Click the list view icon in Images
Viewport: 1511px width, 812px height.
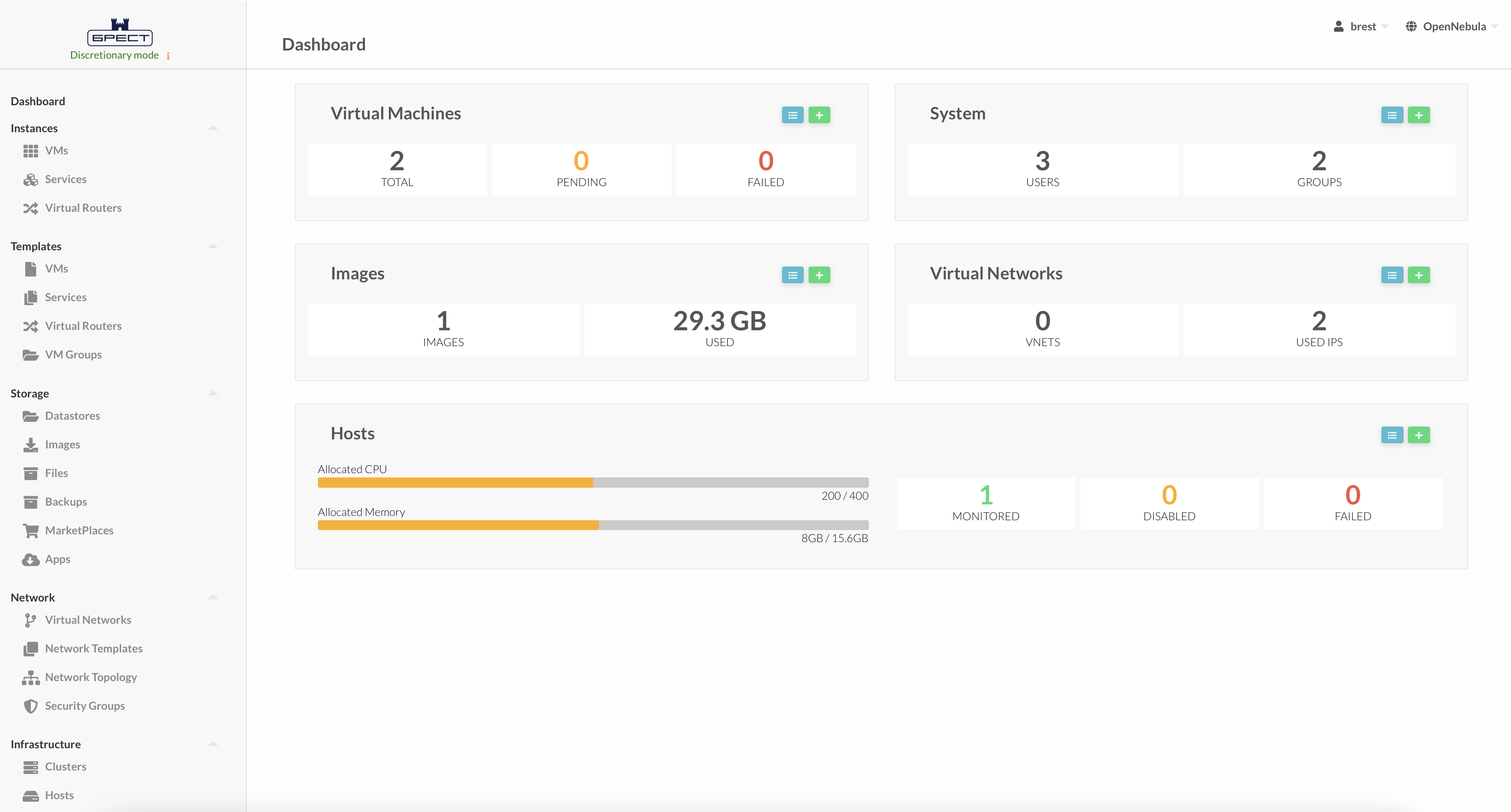tap(793, 275)
